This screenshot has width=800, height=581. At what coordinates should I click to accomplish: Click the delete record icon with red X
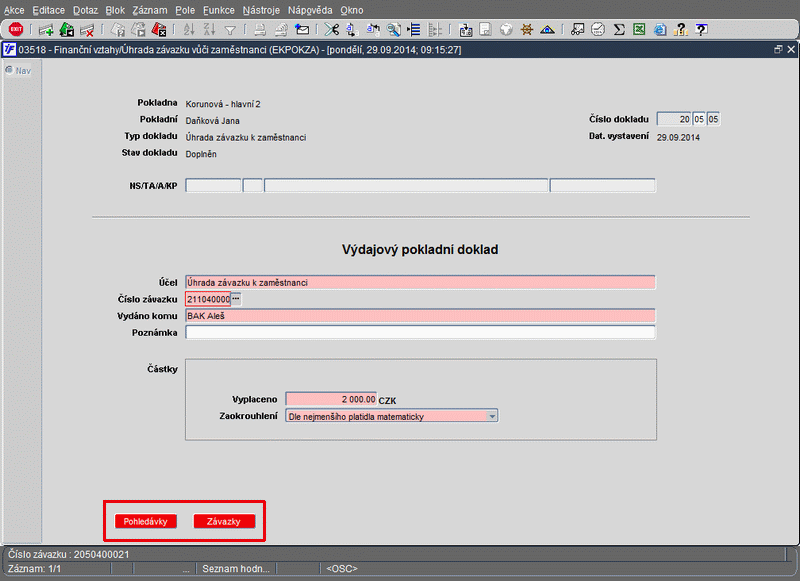(x=87, y=30)
